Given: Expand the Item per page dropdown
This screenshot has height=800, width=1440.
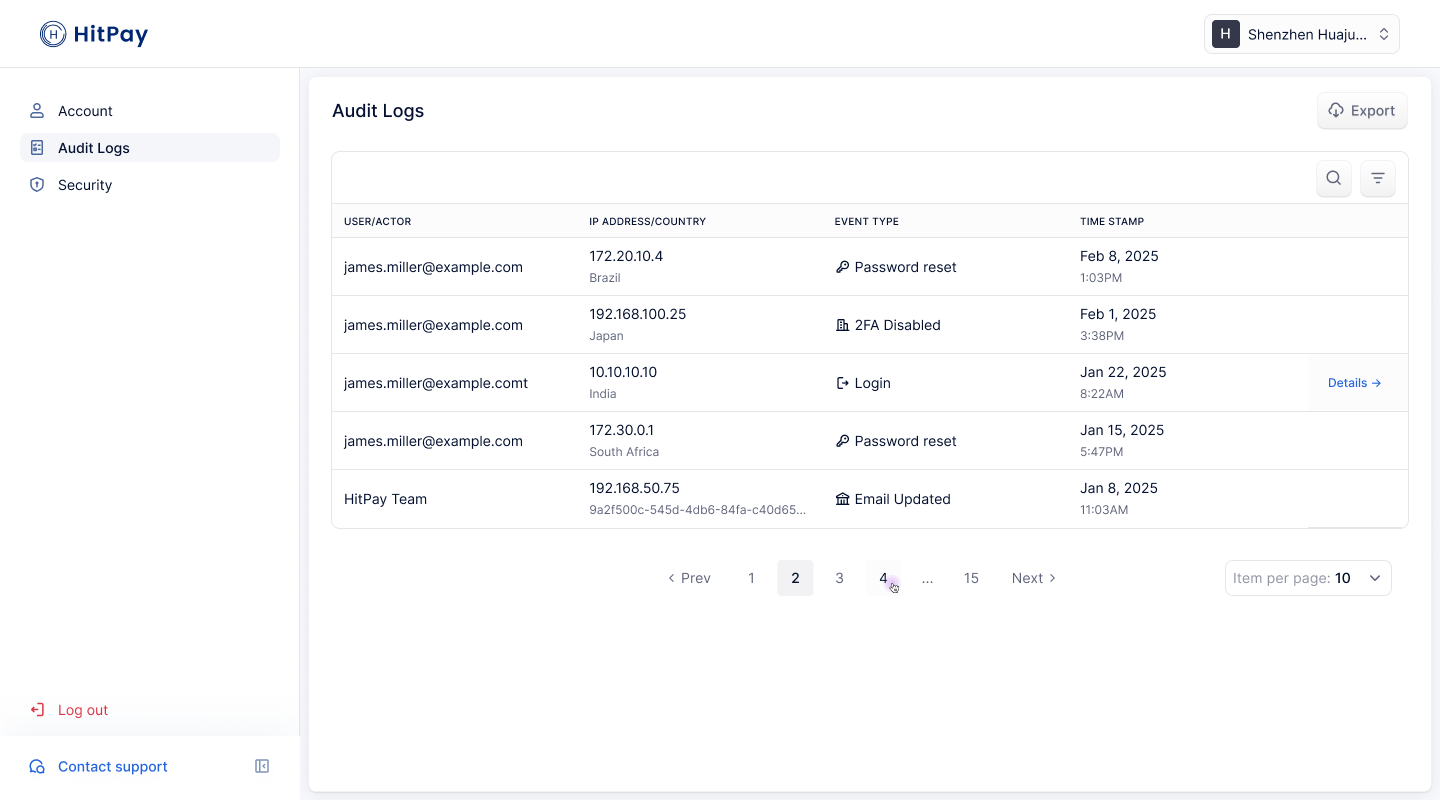Looking at the screenshot, I should (x=1308, y=578).
